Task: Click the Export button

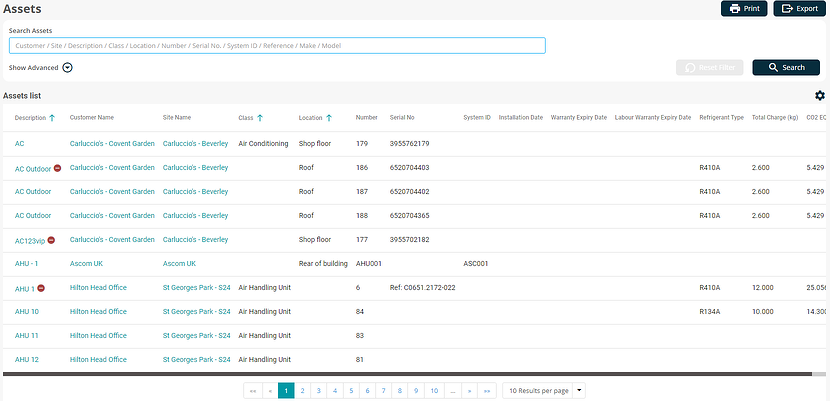Action: [799, 8]
